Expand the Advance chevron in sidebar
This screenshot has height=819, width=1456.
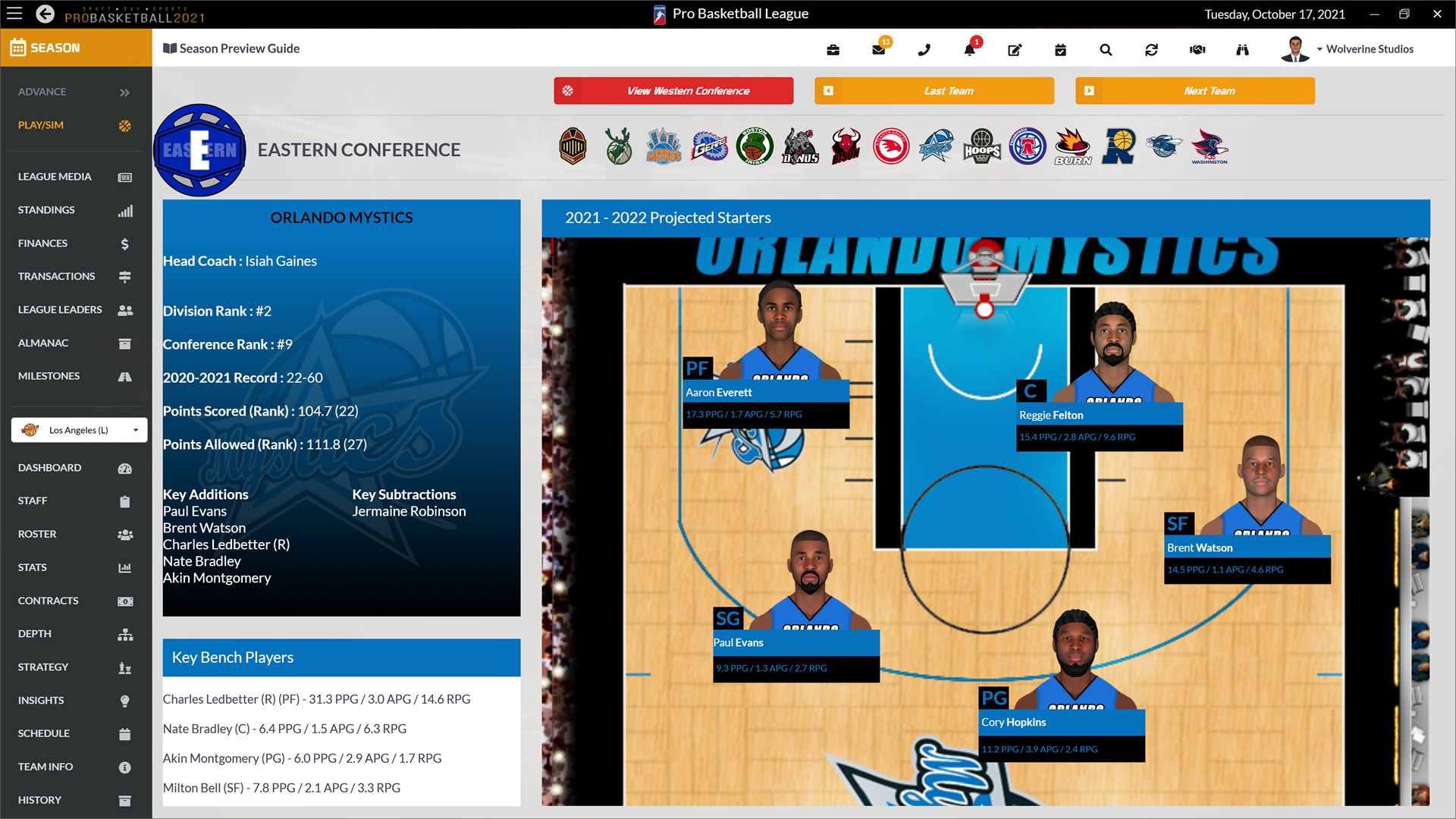pos(123,92)
